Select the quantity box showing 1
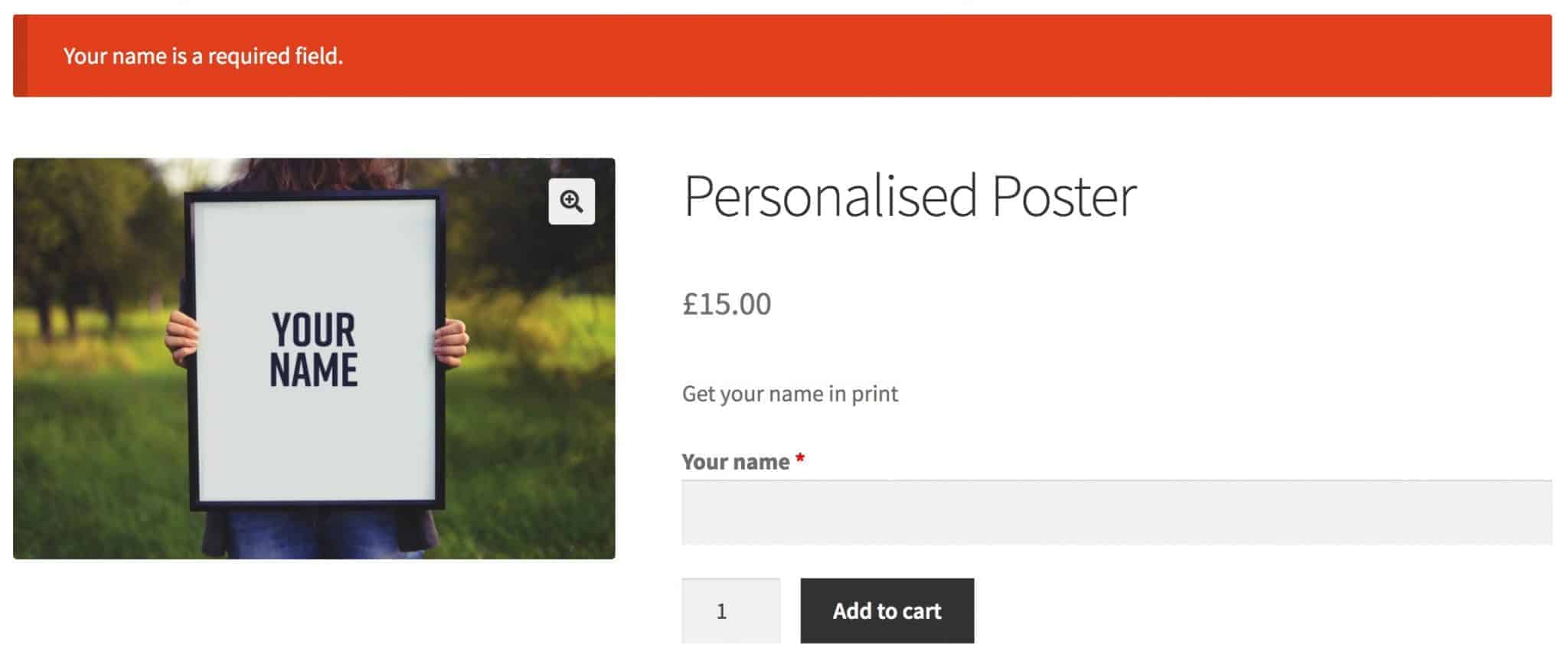Viewport: 1568px width, 655px height. click(x=730, y=611)
